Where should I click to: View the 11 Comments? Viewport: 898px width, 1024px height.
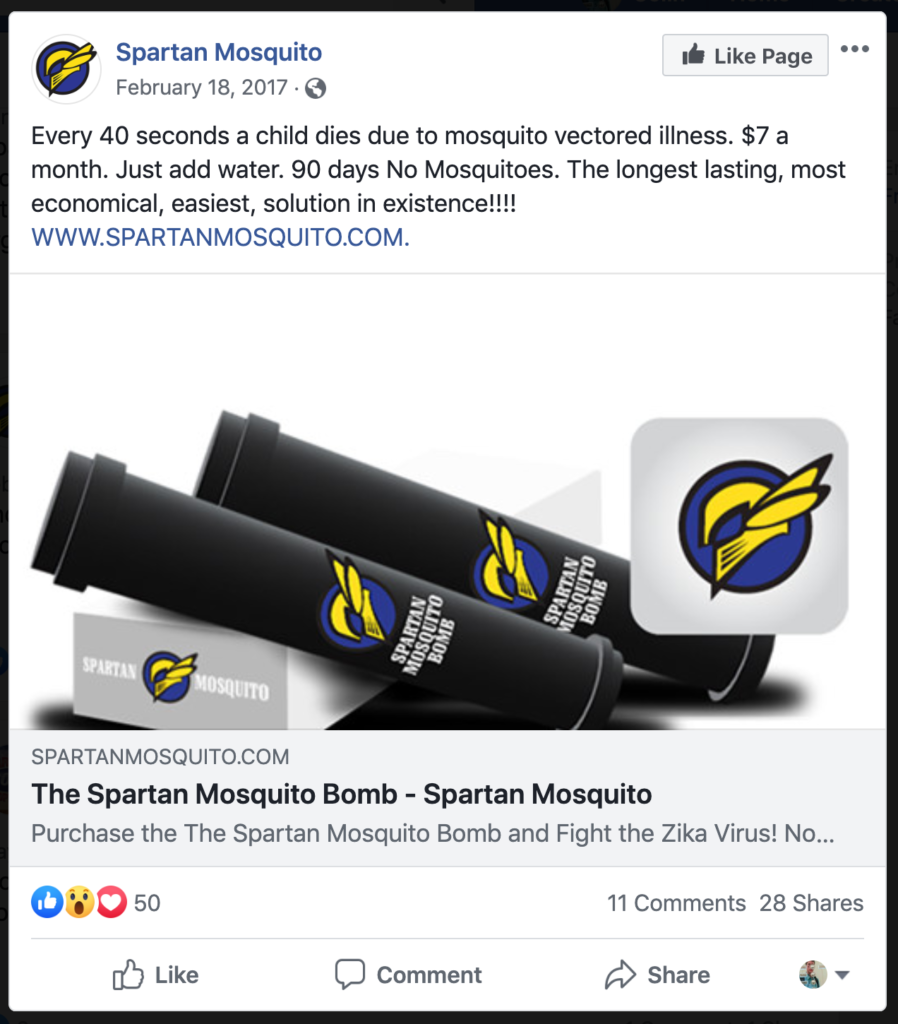click(676, 903)
